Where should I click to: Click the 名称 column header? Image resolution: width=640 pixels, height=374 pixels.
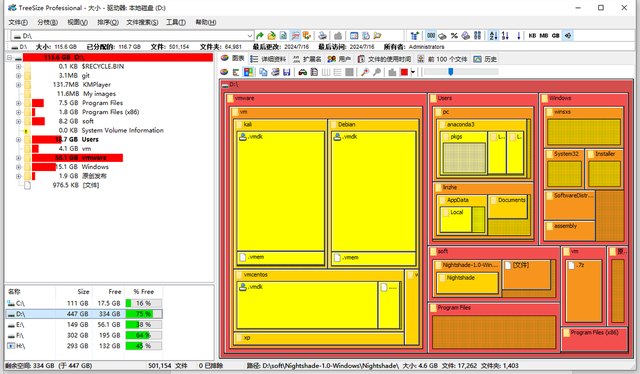tap(30, 292)
